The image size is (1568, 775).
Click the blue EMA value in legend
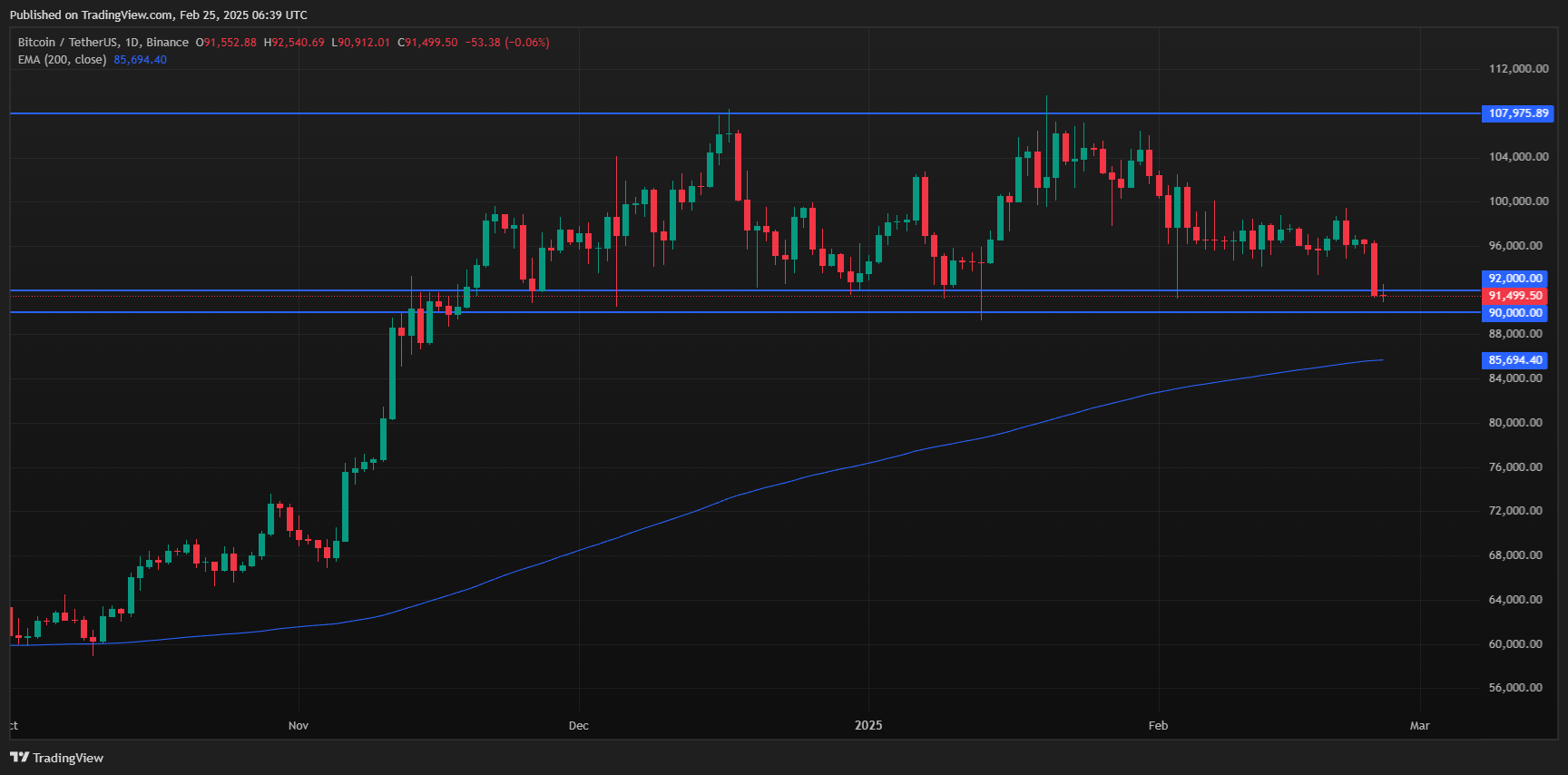coord(140,60)
